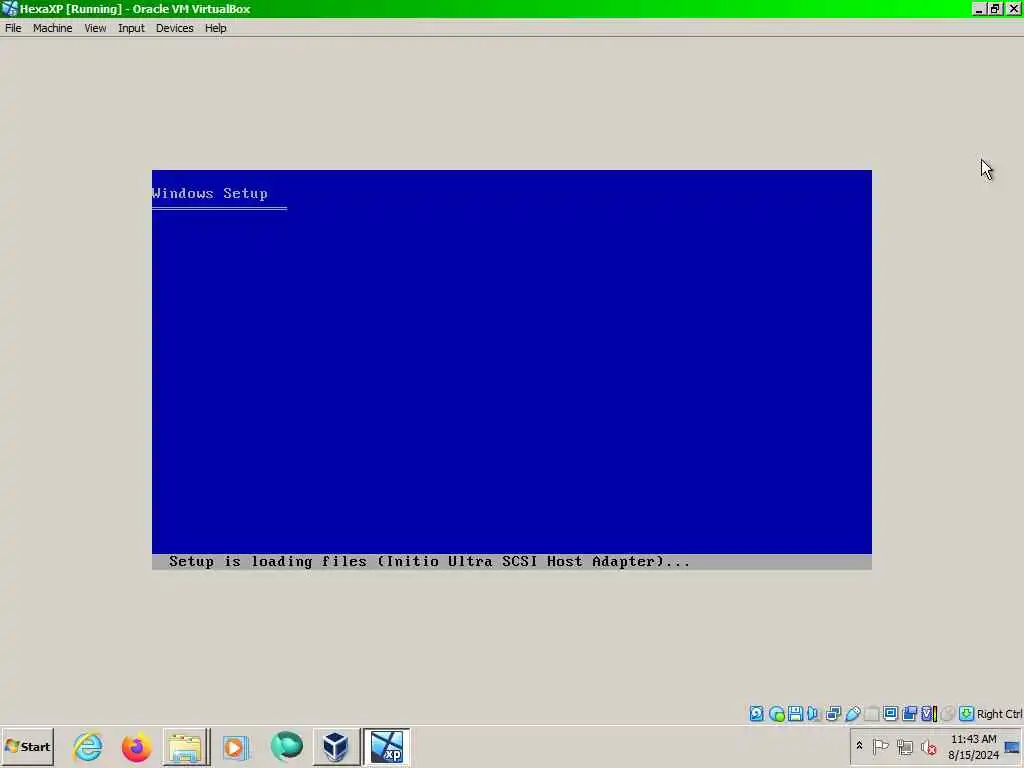
Task: Click the floppy disk status icon
Action: point(795,714)
